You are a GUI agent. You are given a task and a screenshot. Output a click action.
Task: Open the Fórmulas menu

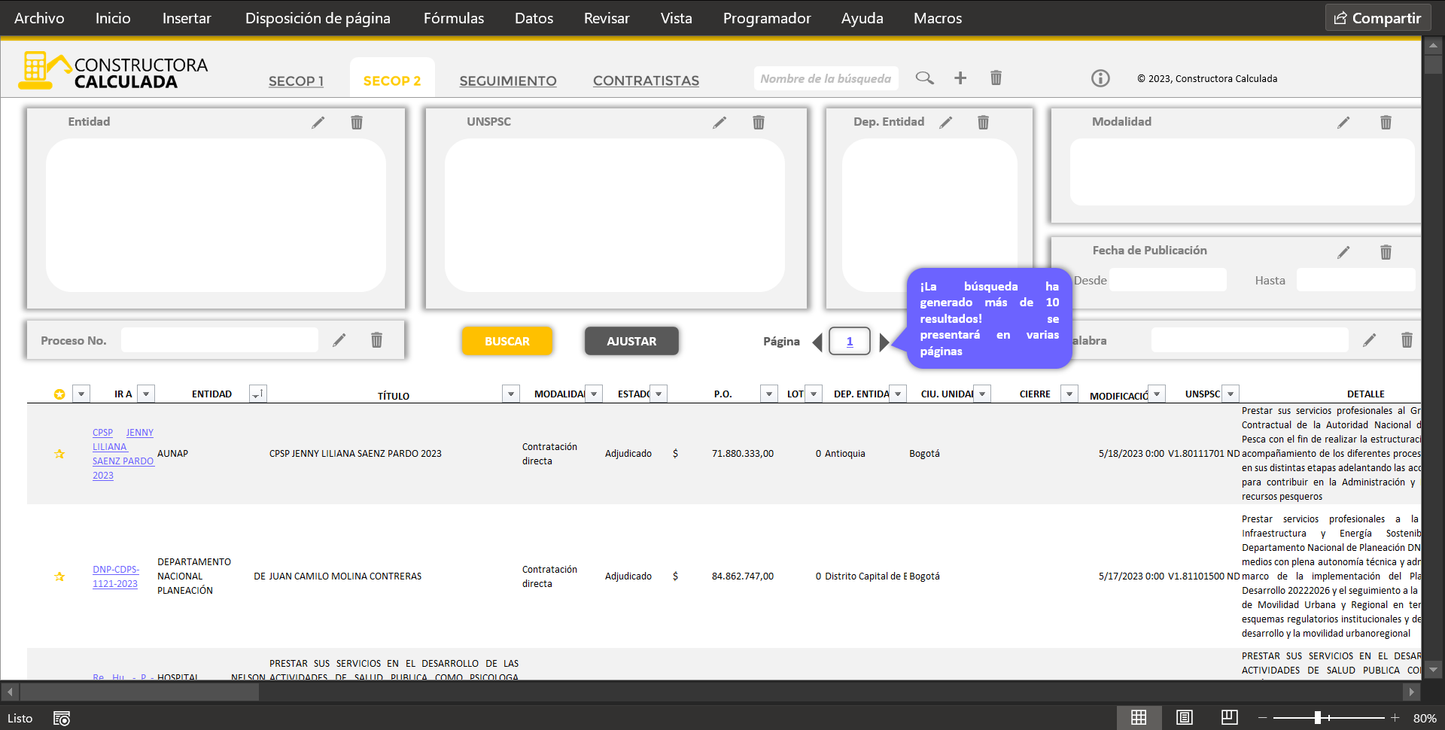click(453, 18)
